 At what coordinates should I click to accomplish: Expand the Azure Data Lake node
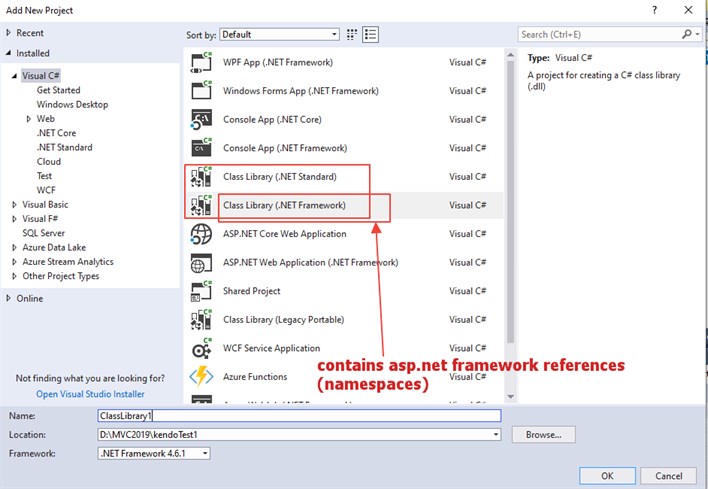(x=14, y=247)
